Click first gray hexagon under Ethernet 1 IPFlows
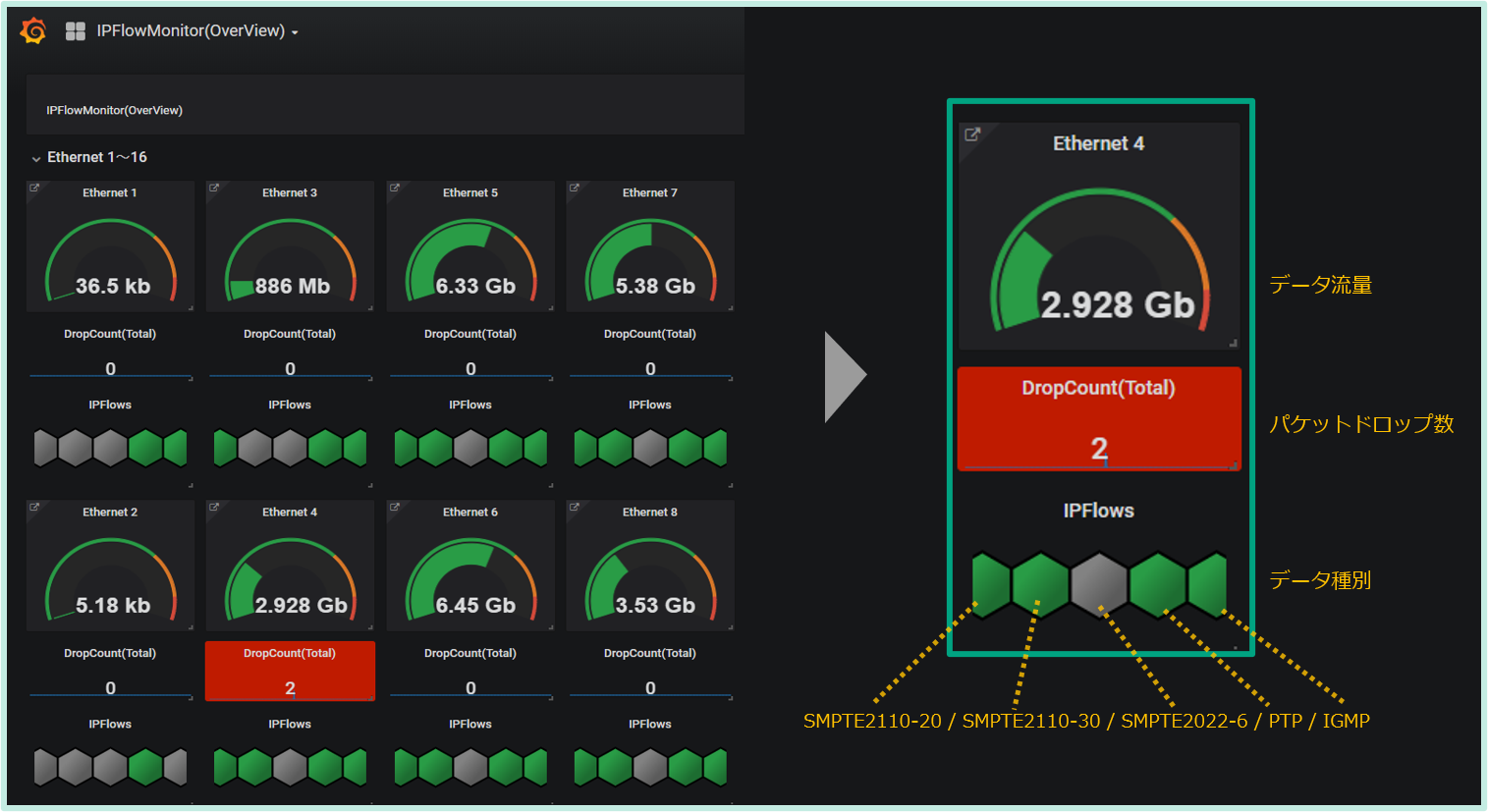 click(44, 448)
